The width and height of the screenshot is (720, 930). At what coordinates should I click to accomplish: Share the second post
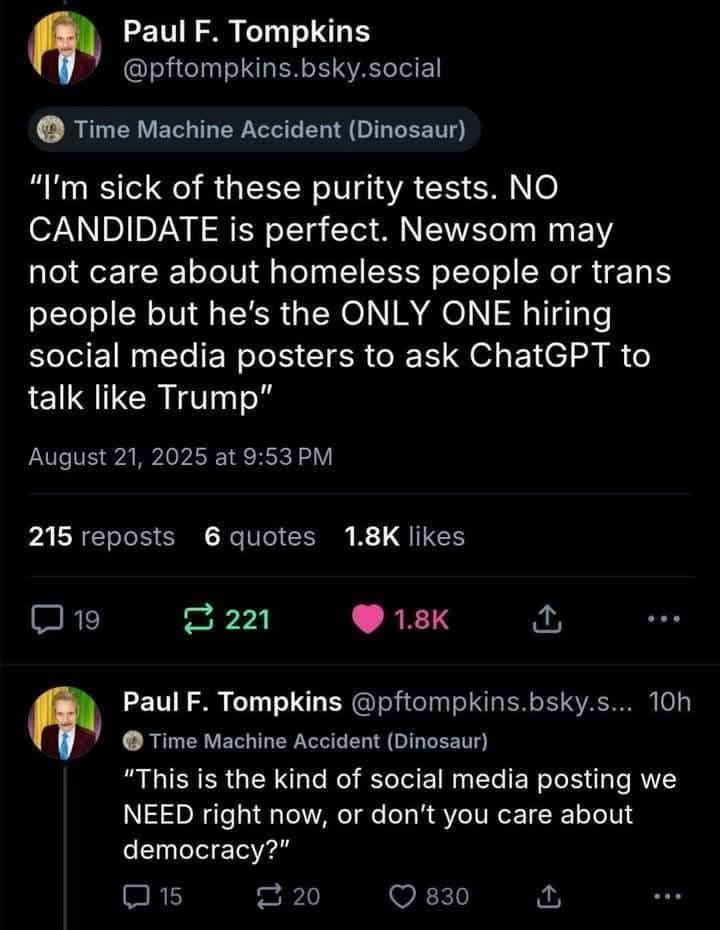(x=545, y=897)
